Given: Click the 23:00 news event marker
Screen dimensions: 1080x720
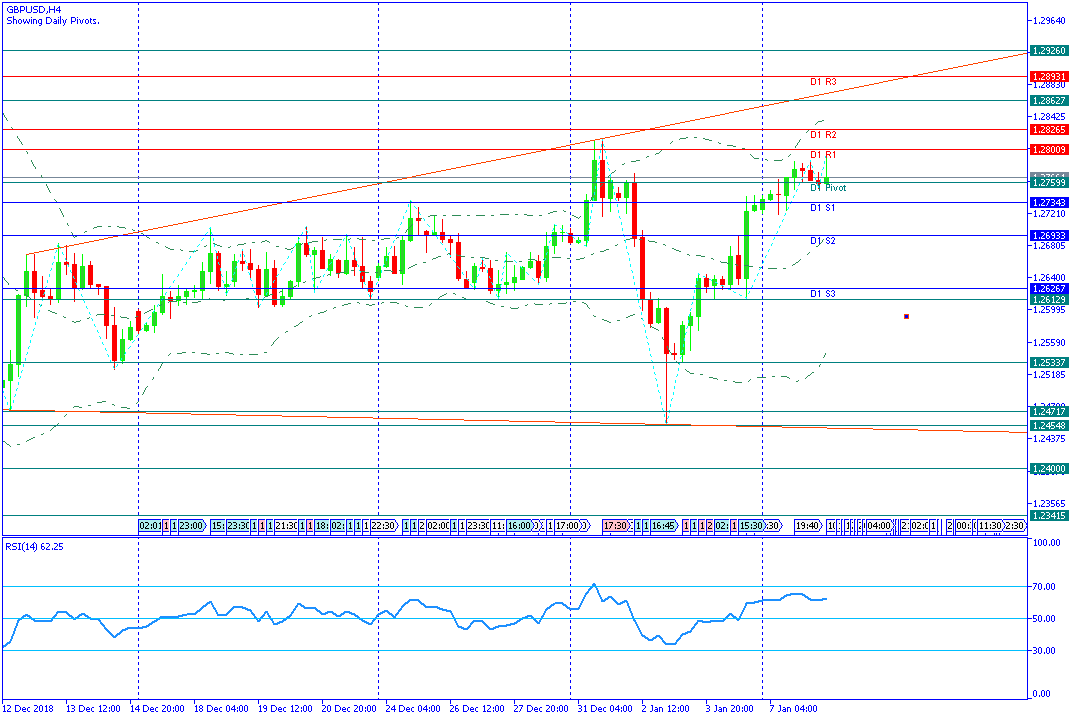Looking at the screenshot, I should tap(191, 526).
